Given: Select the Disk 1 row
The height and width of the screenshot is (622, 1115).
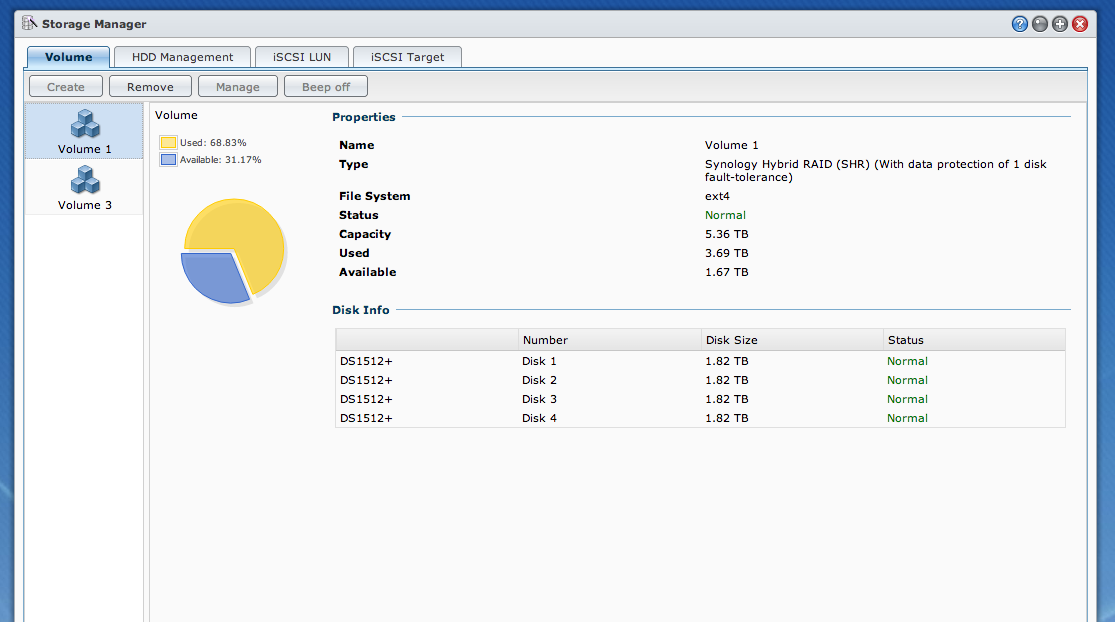Looking at the screenshot, I should coord(700,361).
